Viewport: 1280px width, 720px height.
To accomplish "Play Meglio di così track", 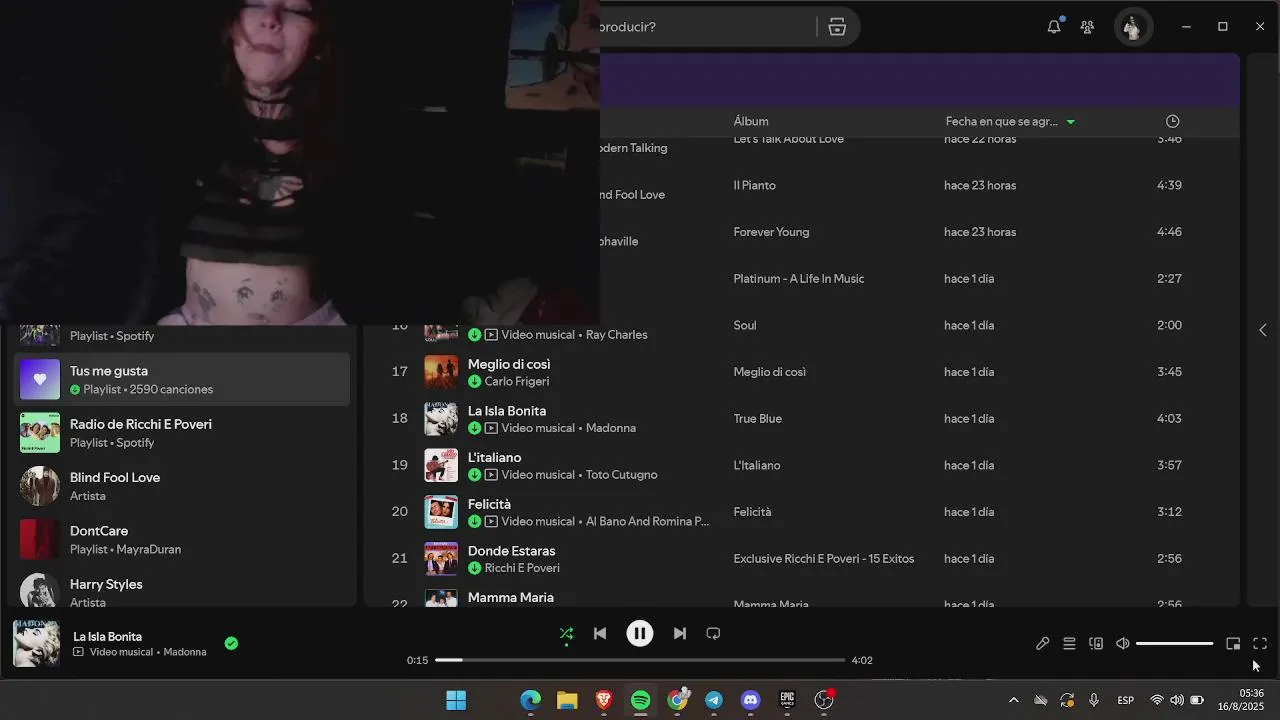I will pos(803,372).
